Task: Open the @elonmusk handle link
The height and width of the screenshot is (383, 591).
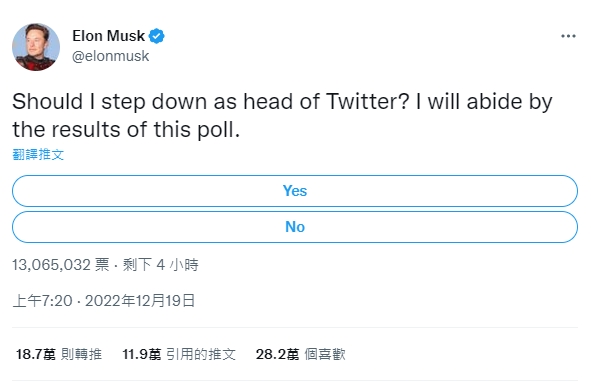Action: coord(110,56)
